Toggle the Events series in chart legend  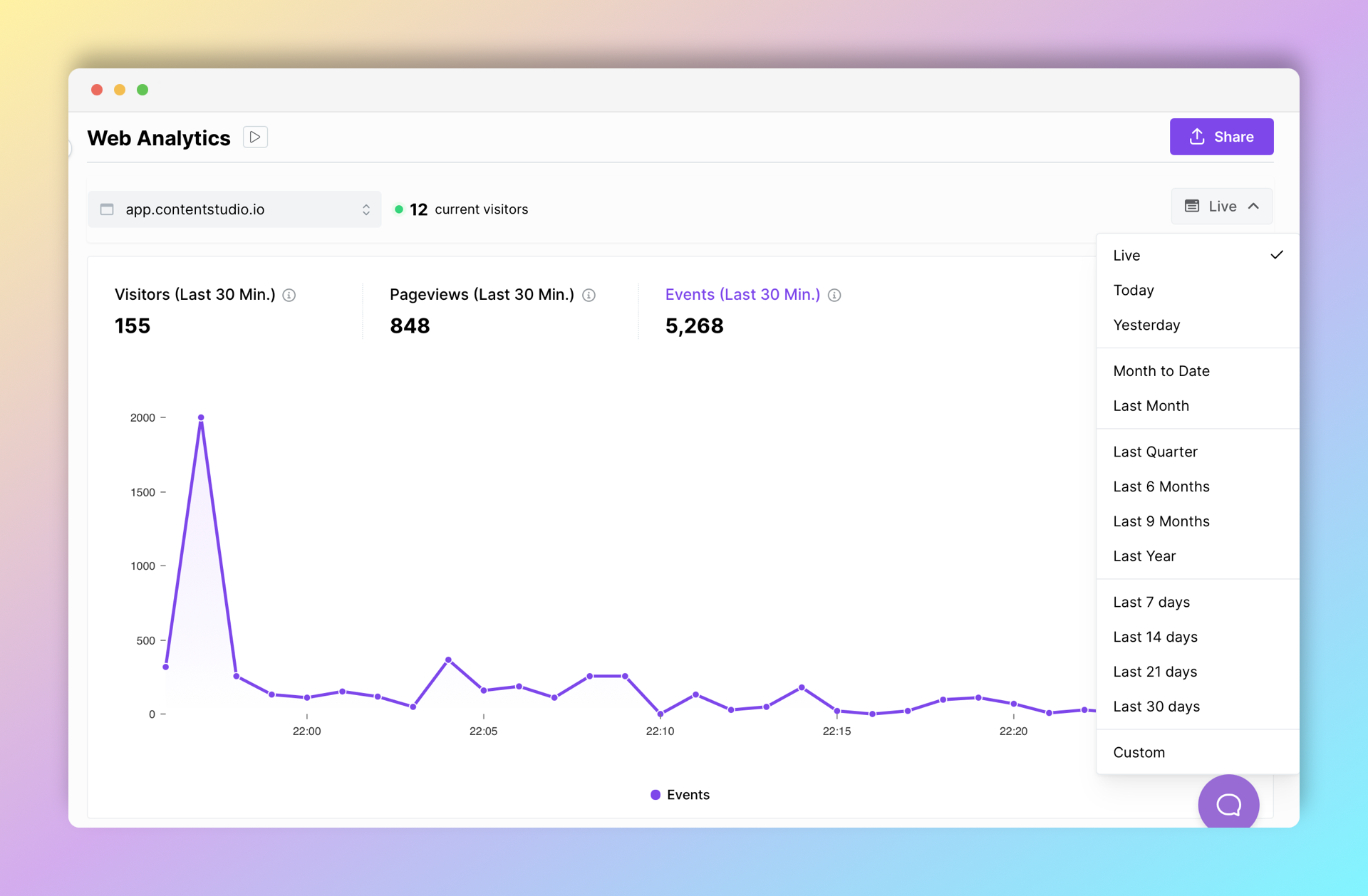pyautogui.click(x=680, y=794)
